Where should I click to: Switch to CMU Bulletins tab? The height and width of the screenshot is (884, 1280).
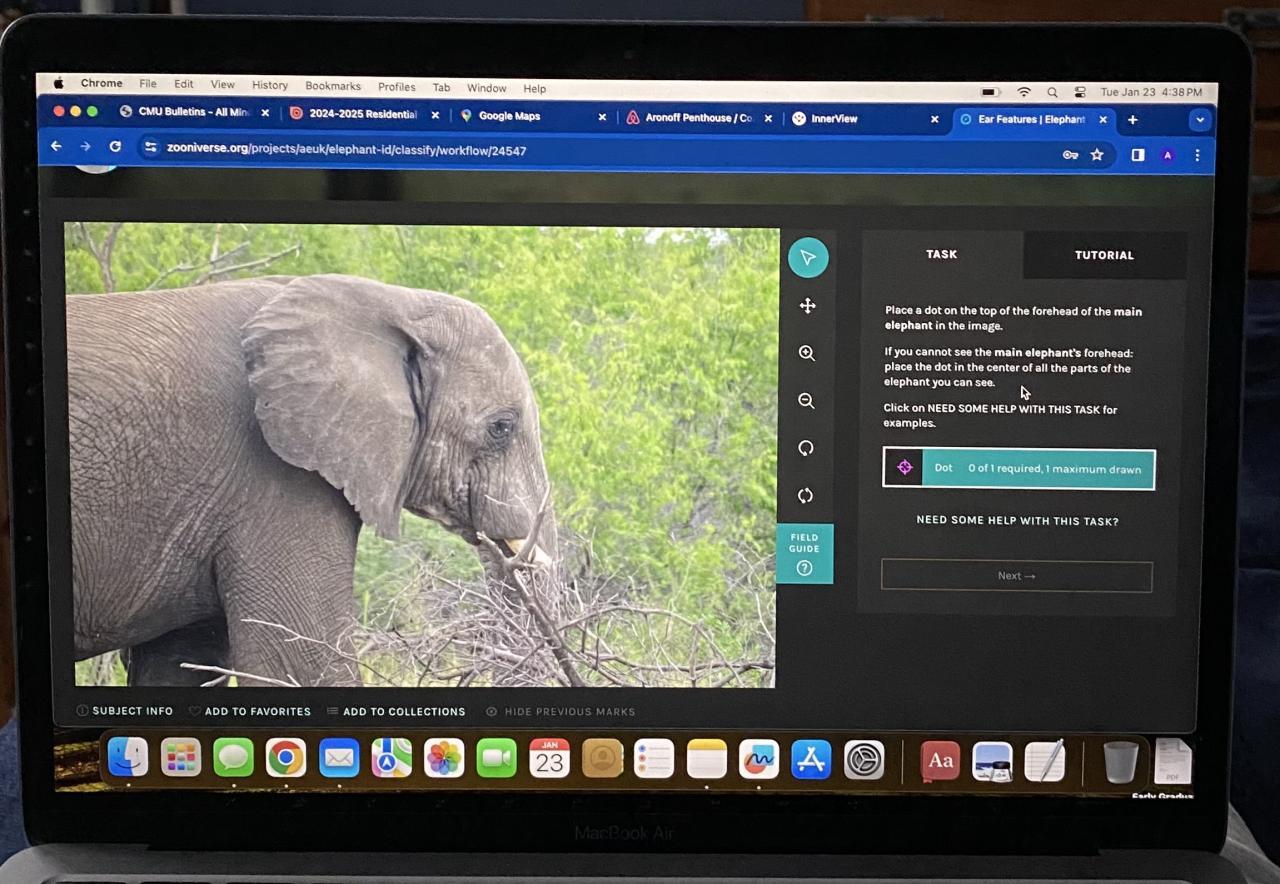pos(194,112)
